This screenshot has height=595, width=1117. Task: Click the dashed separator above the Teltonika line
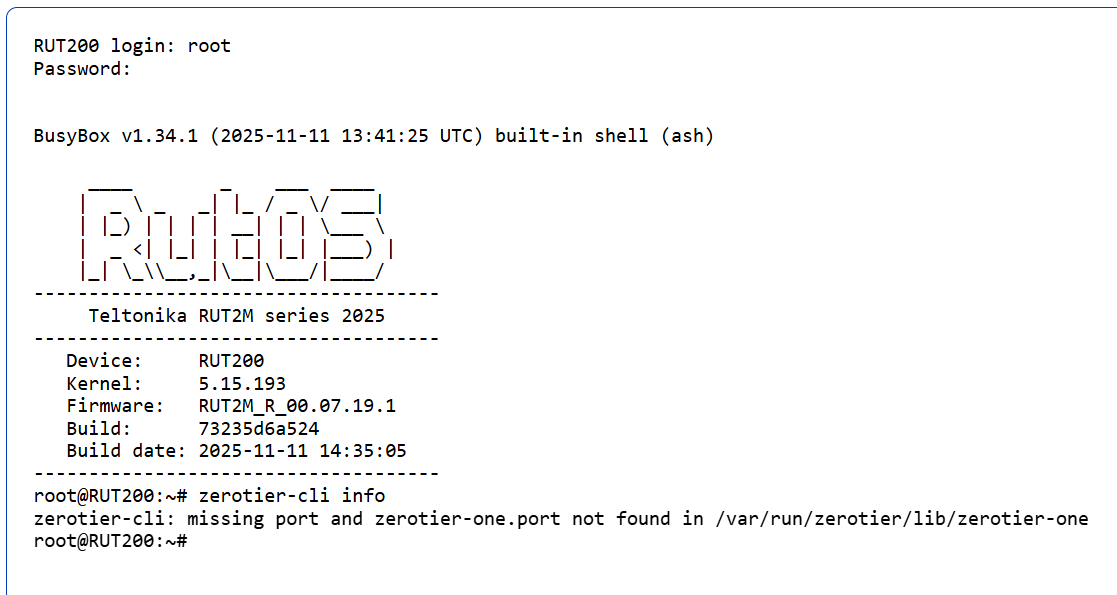pyautogui.click(x=237, y=294)
